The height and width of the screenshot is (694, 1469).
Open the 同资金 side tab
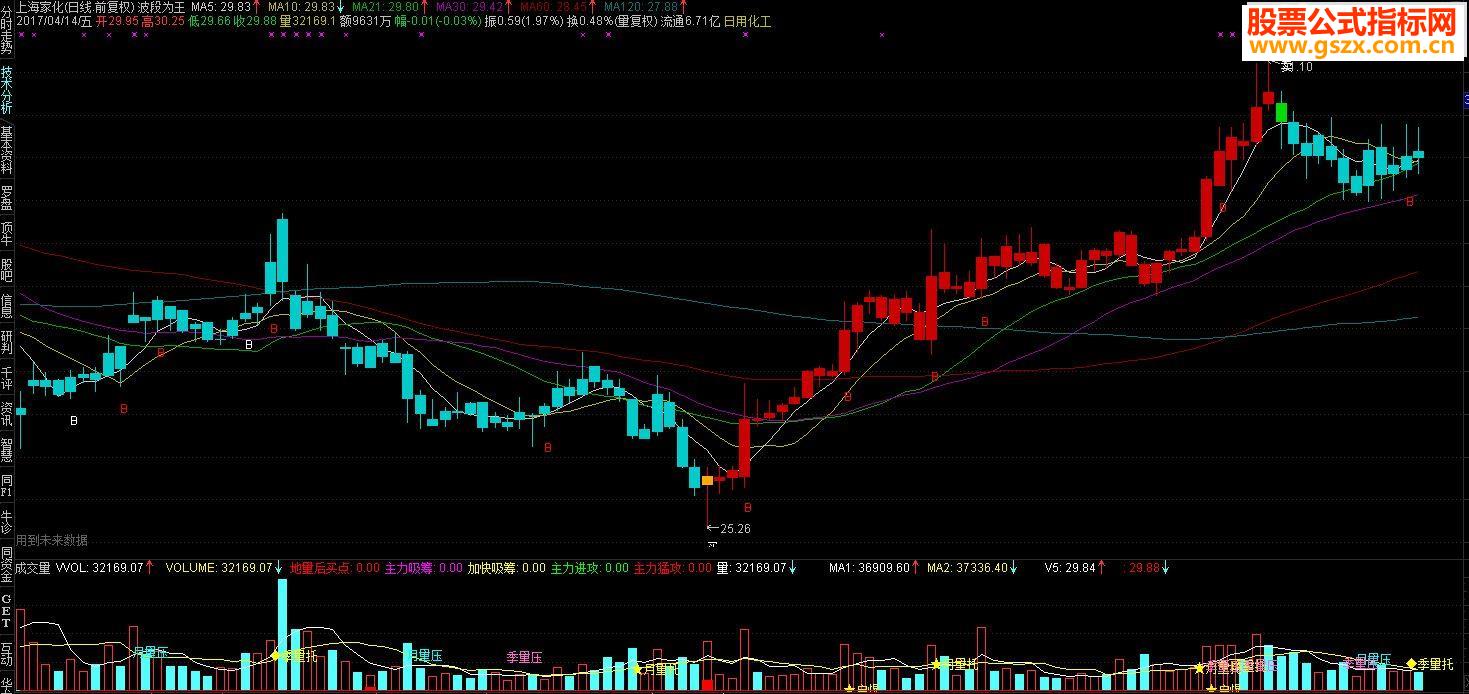tap(7, 563)
